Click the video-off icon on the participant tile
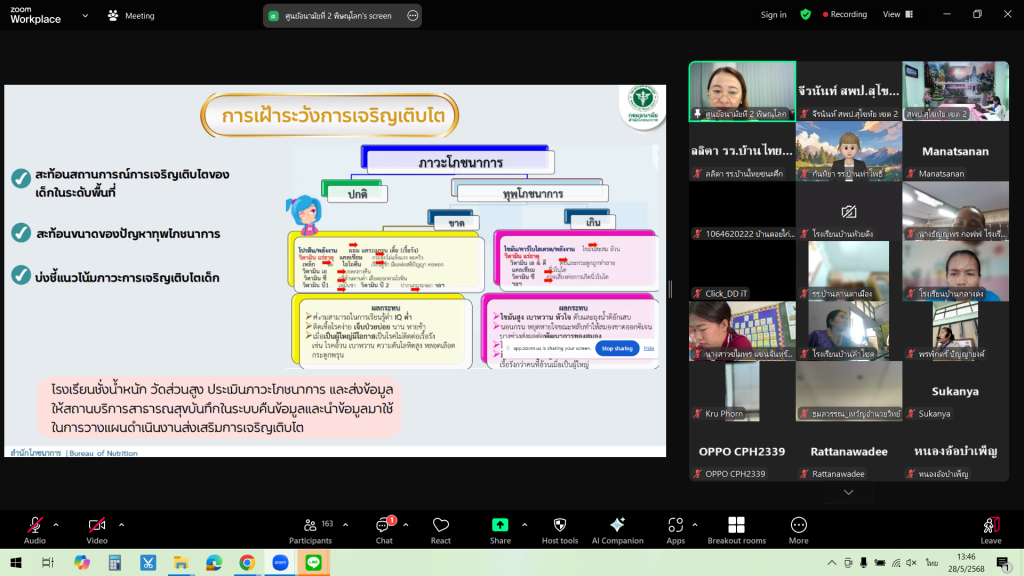Image resolution: width=1024 pixels, height=576 pixels. [848, 211]
